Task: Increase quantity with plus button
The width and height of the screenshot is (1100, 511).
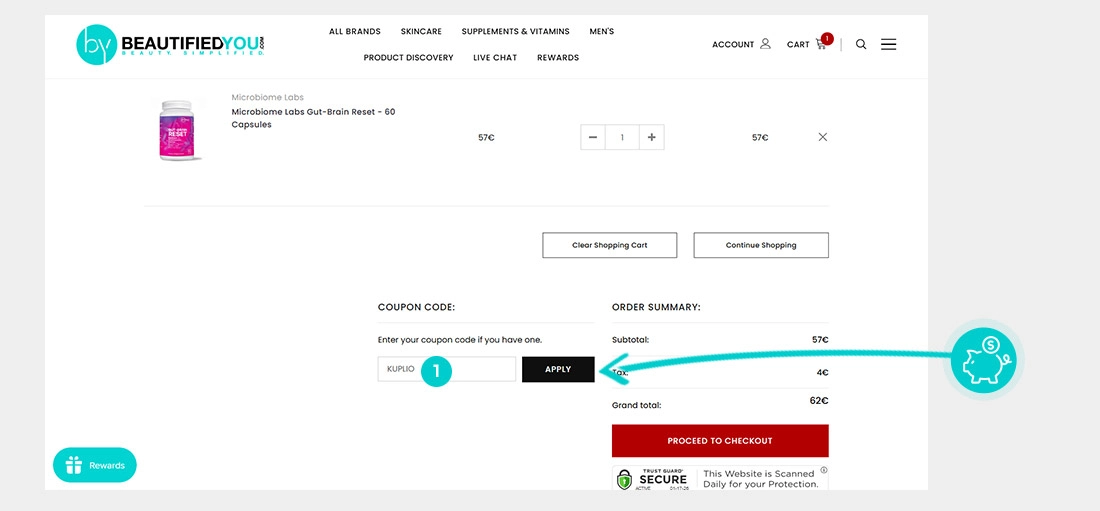Action: (x=652, y=137)
